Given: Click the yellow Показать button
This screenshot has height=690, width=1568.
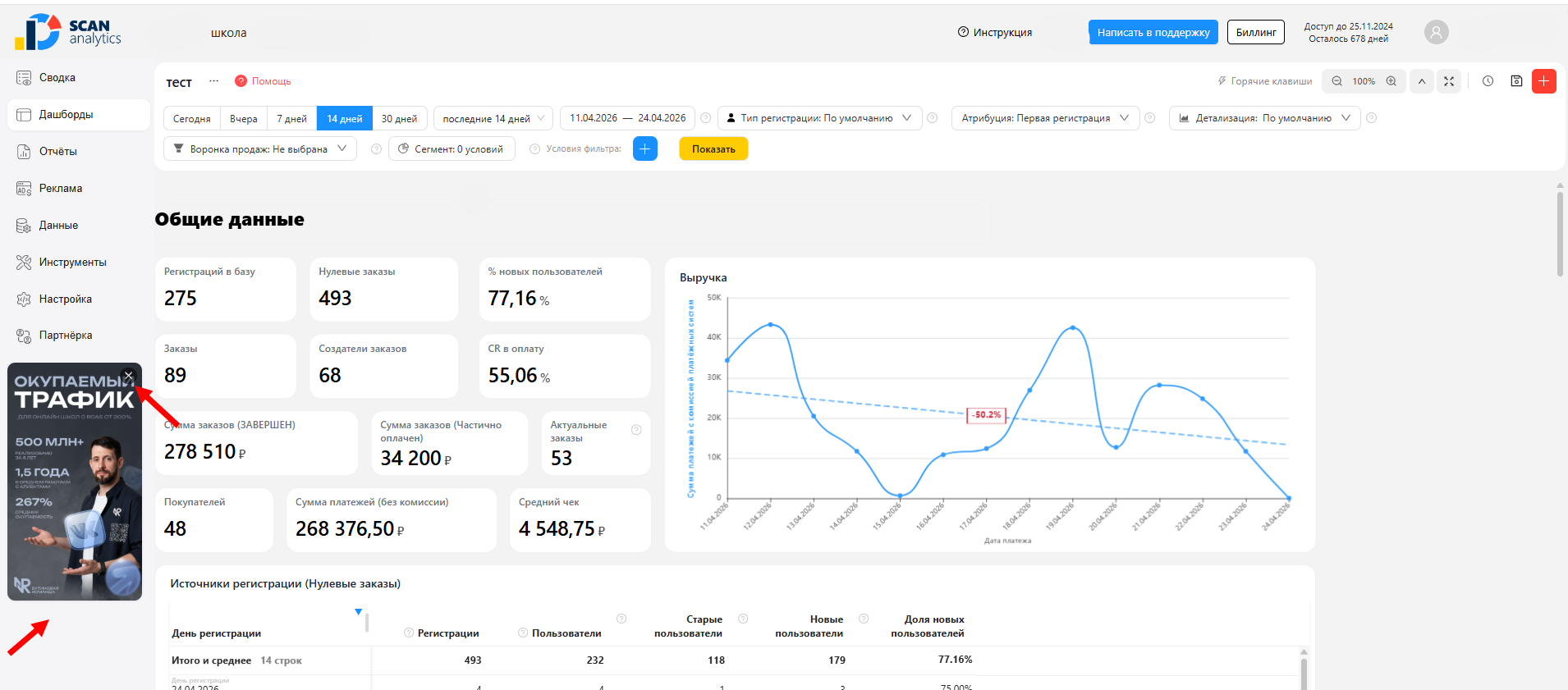Looking at the screenshot, I should [x=713, y=149].
